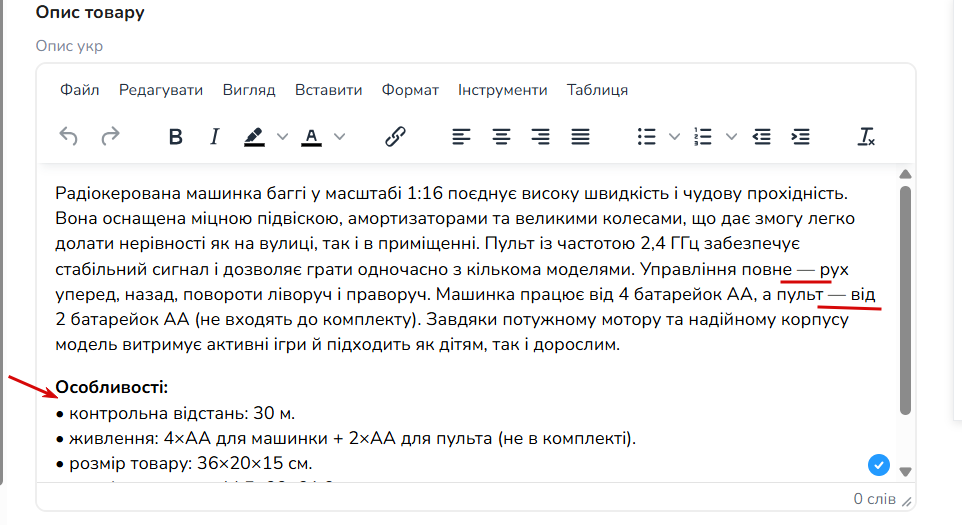This screenshot has width=962, height=525.
Task: Click the editor vertical scrollbar thumb
Action: pyautogui.click(x=906, y=301)
